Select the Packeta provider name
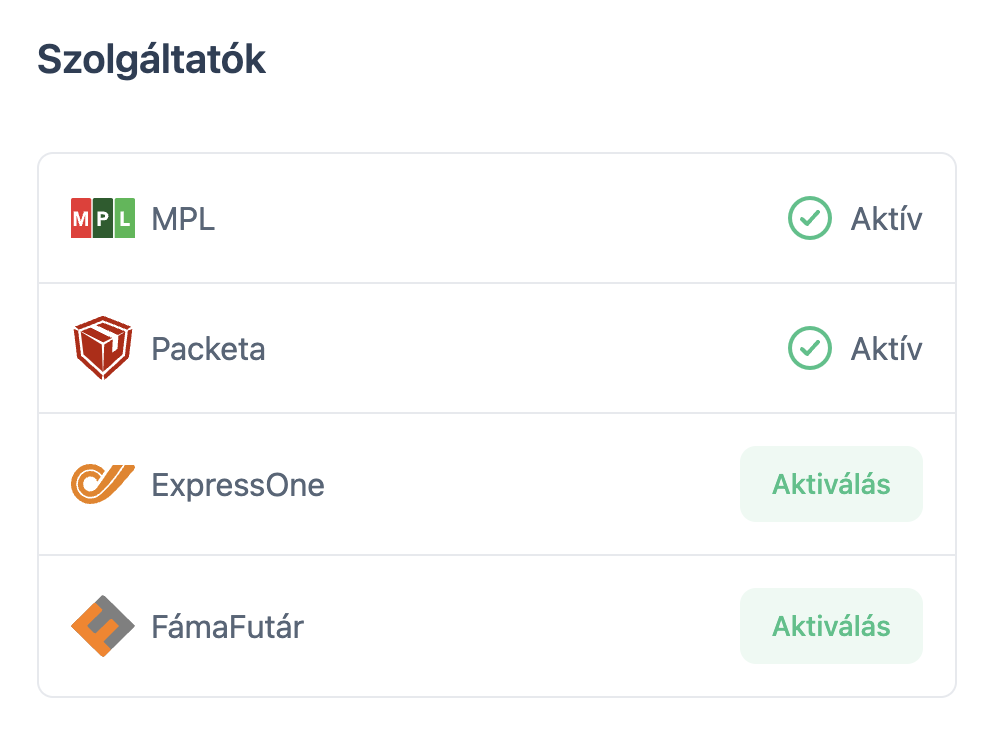Screen dimensions: 1004x738 [208, 349]
